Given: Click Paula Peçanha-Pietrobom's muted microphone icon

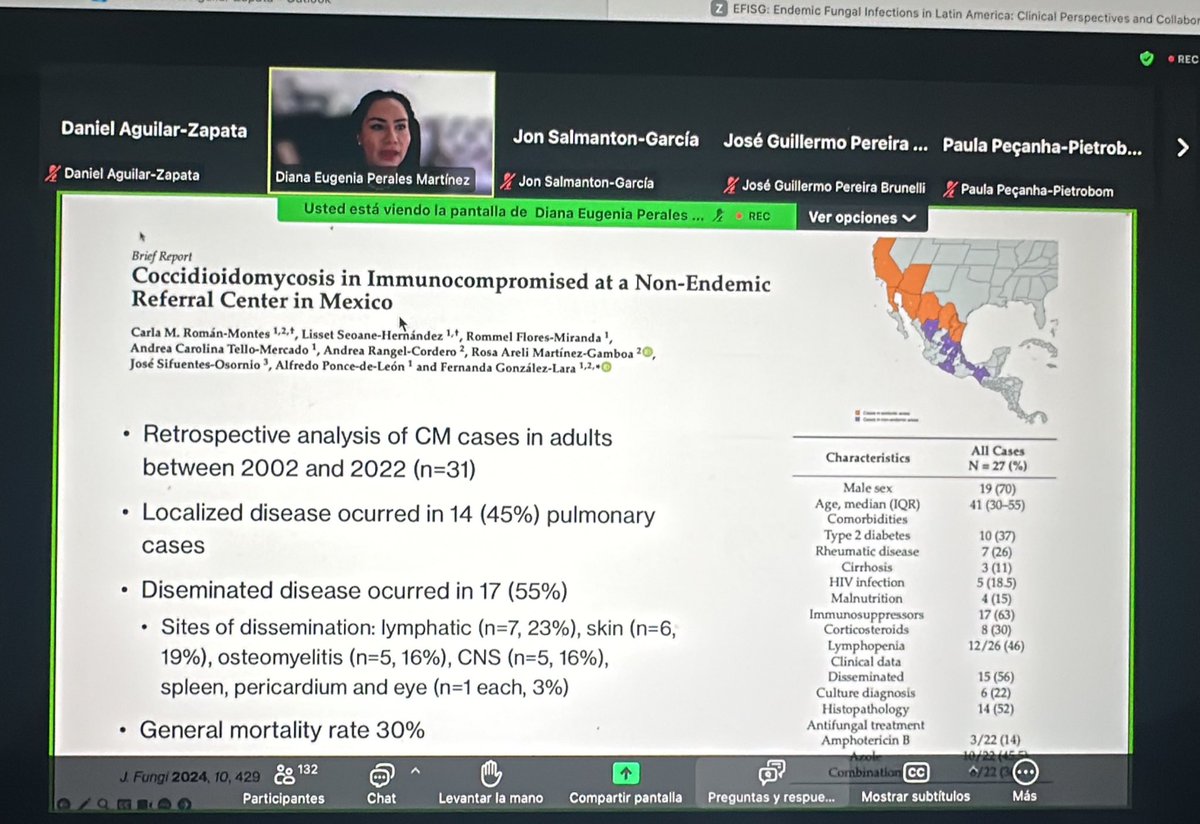Looking at the screenshot, I should [x=950, y=190].
